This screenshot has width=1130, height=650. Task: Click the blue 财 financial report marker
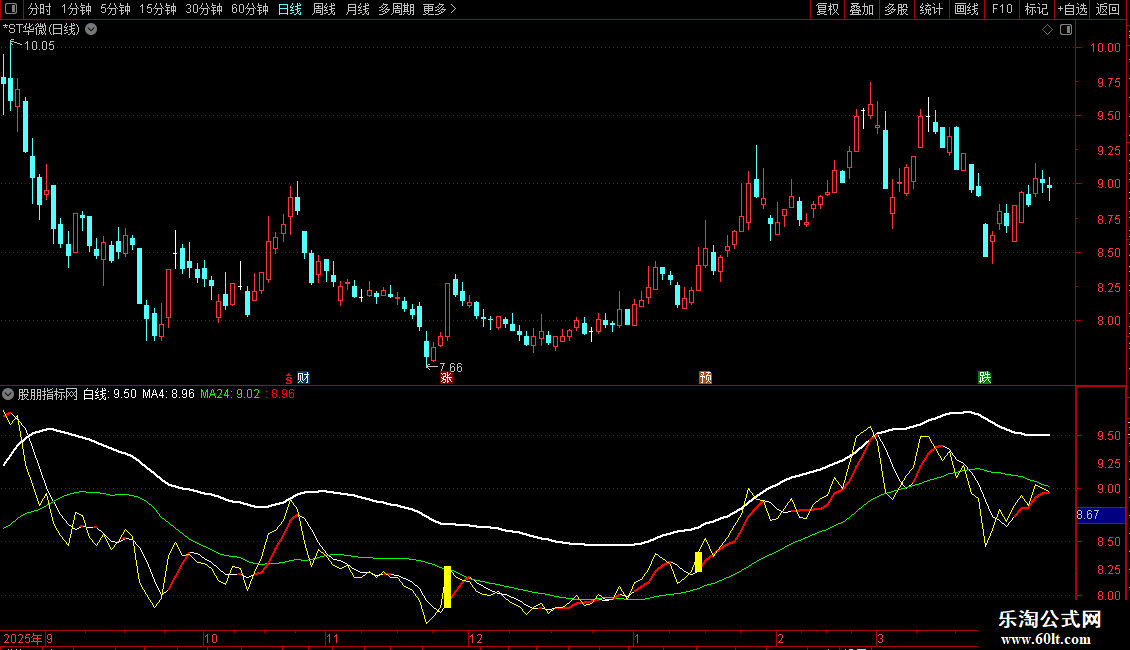(303, 378)
